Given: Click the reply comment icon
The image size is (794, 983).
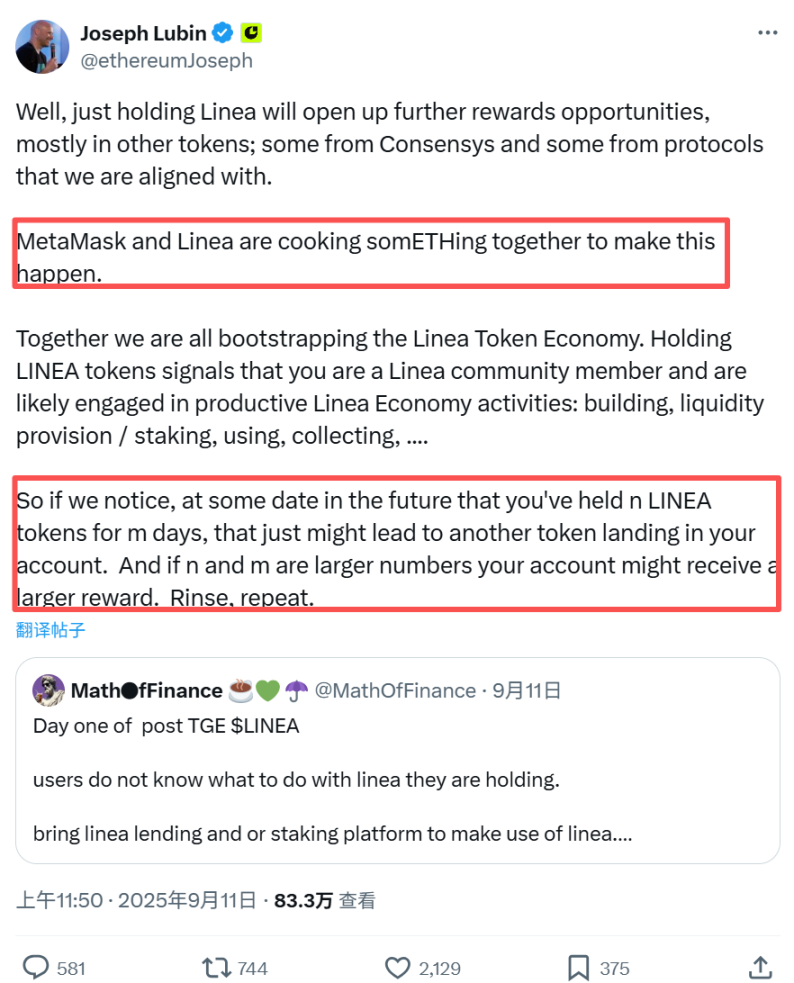Looking at the screenshot, I should tap(37, 967).
